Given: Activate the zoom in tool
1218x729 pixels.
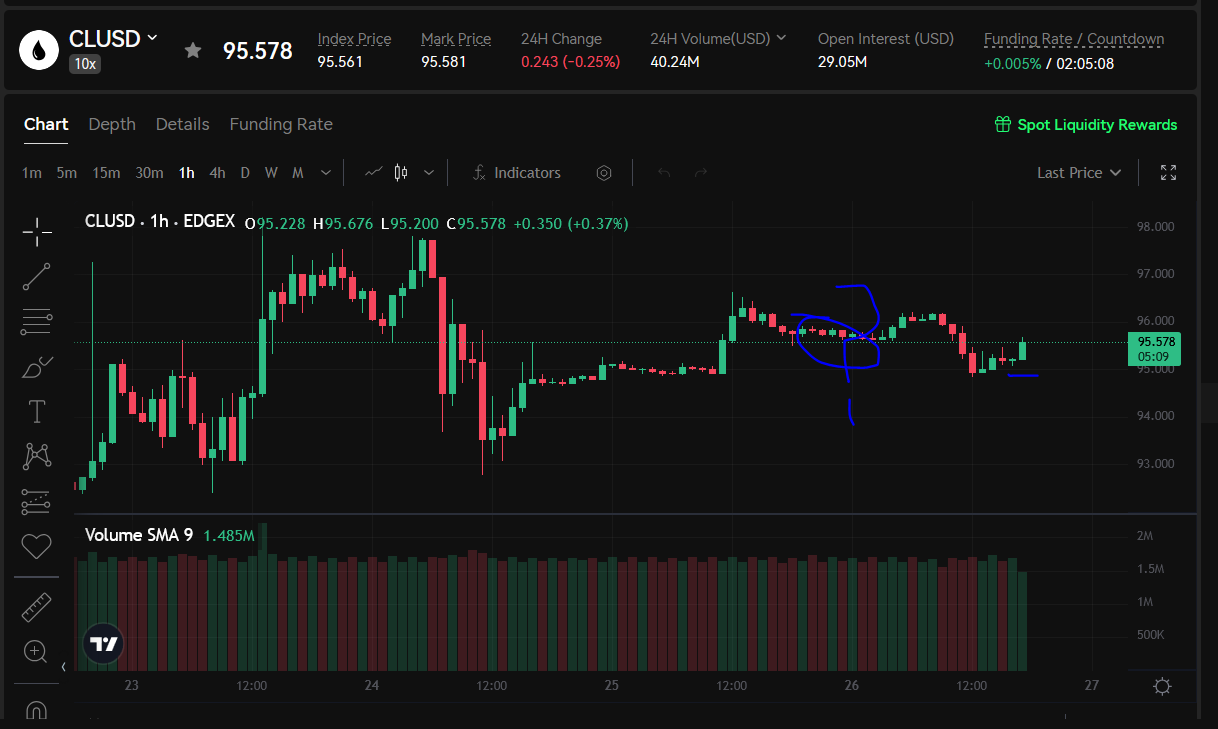Looking at the screenshot, I should click(x=37, y=652).
